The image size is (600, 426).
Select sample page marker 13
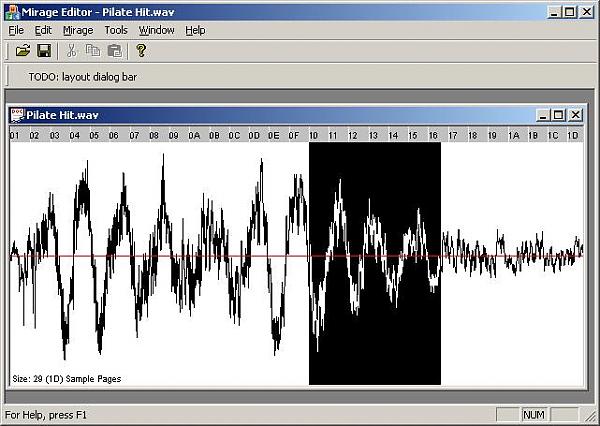pyautogui.click(x=373, y=135)
